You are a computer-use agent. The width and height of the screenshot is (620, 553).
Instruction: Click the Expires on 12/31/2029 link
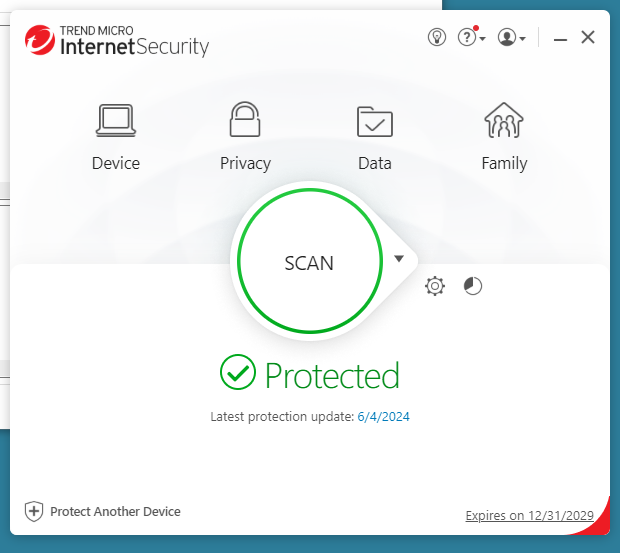530,516
